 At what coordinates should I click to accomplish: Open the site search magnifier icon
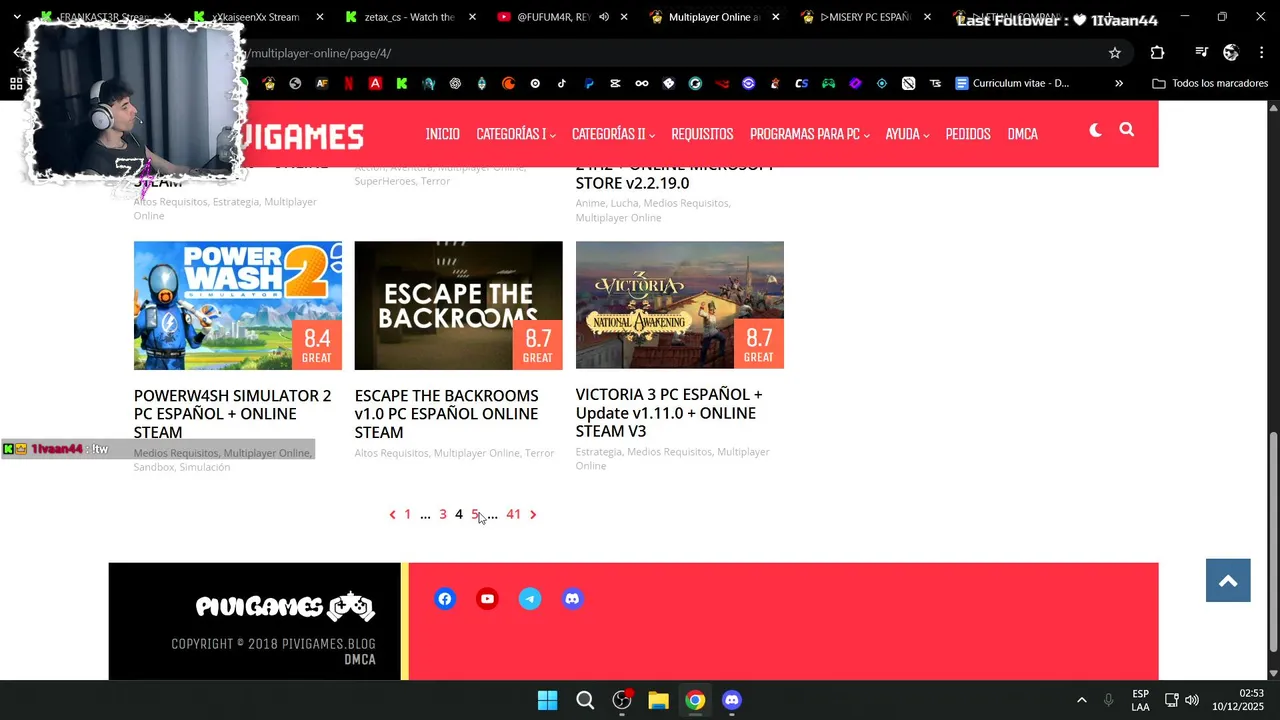click(x=1126, y=130)
